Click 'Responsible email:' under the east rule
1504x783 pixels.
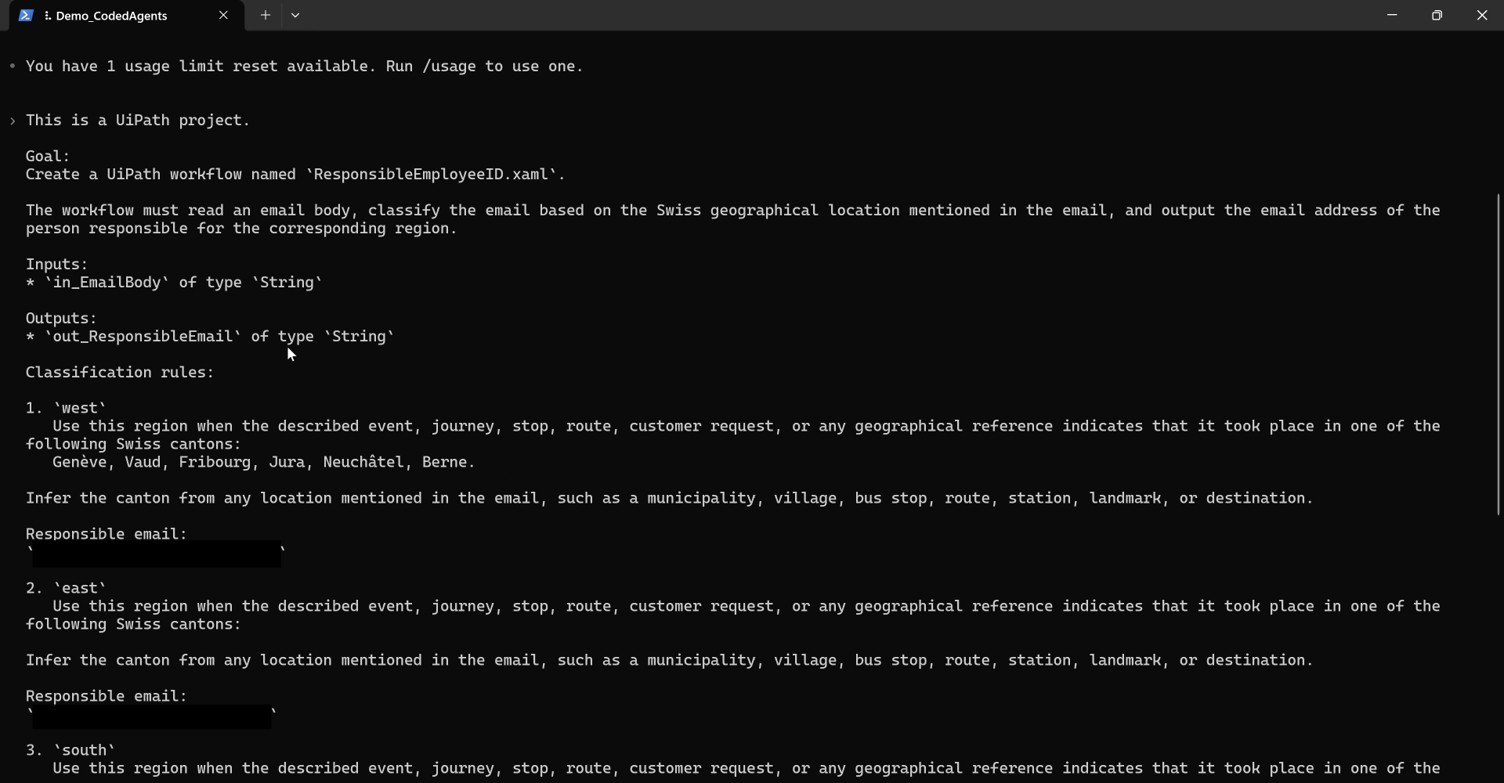pyautogui.click(x=107, y=696)
